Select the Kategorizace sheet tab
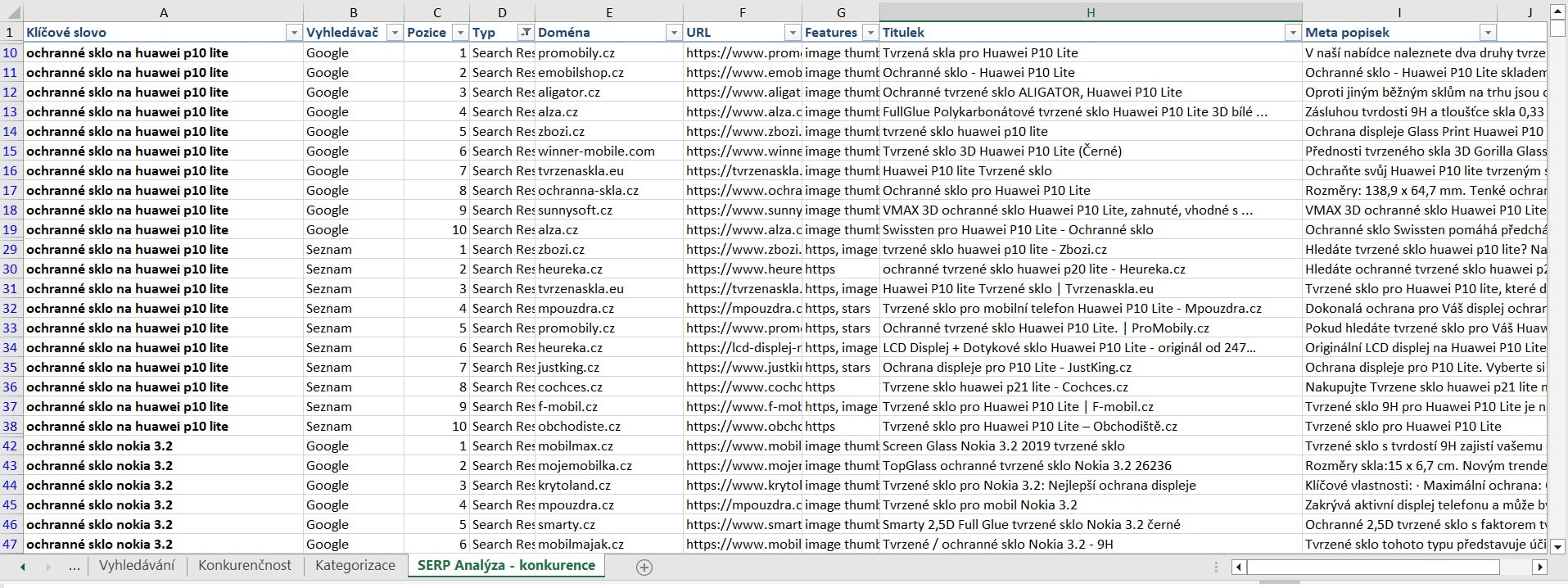1568x588 pixels. coord(355,566)
